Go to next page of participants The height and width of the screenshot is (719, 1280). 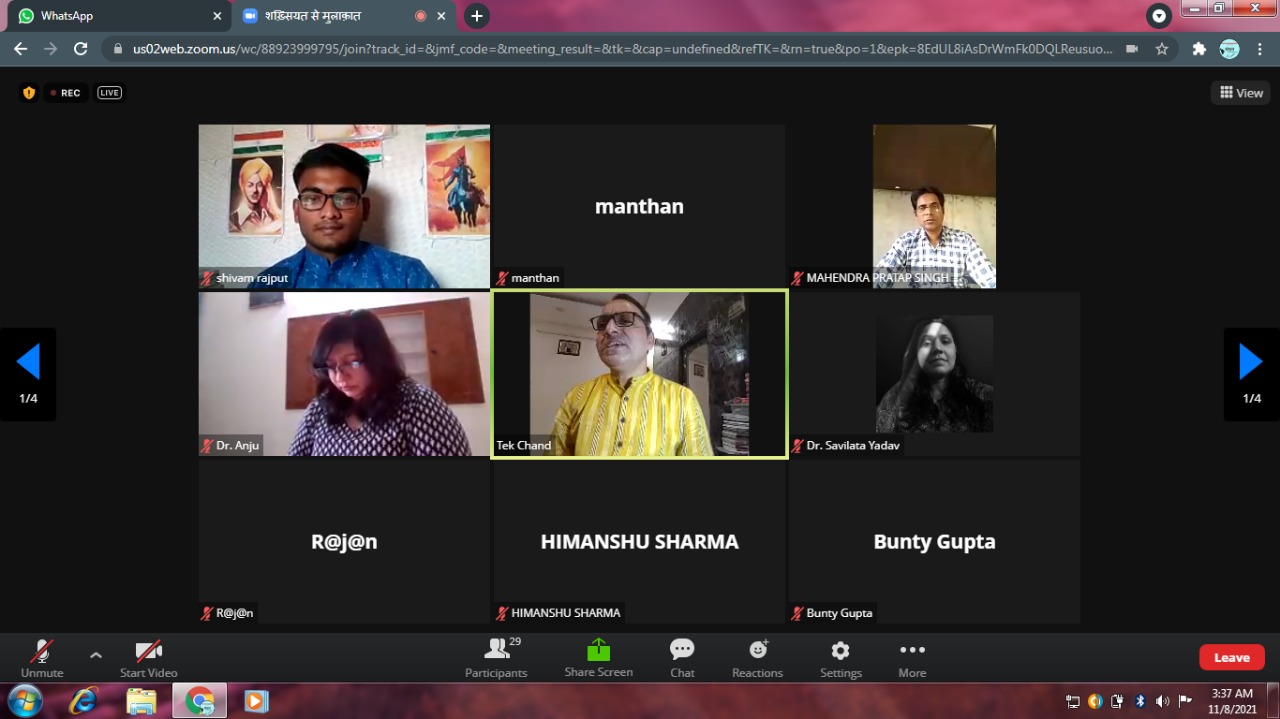tap(1251, 362)
